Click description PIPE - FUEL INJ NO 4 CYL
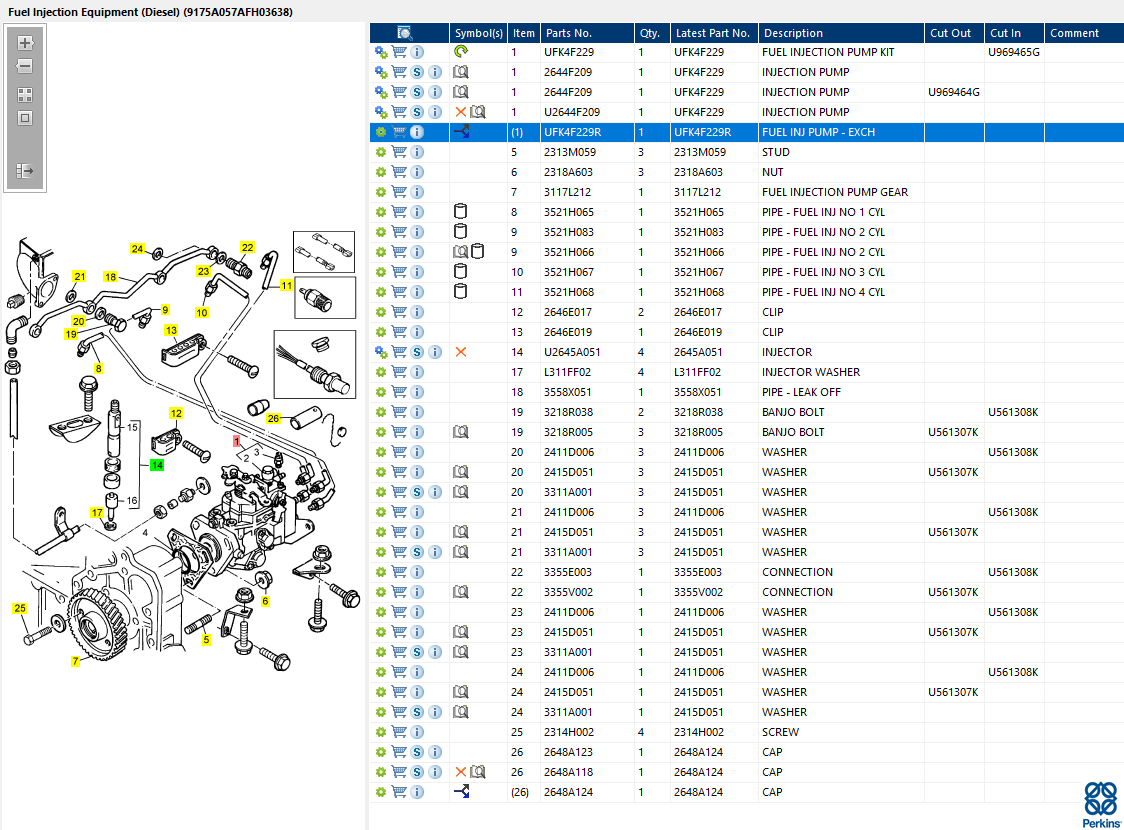The width and height of the screenshot is (1124, 830). (x=824, y=292)
